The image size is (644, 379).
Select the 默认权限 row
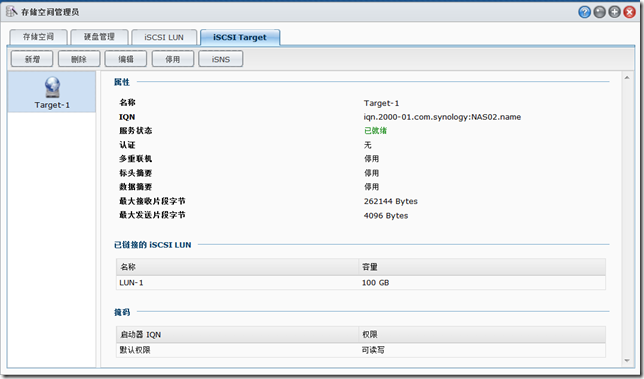coord(361,350)
